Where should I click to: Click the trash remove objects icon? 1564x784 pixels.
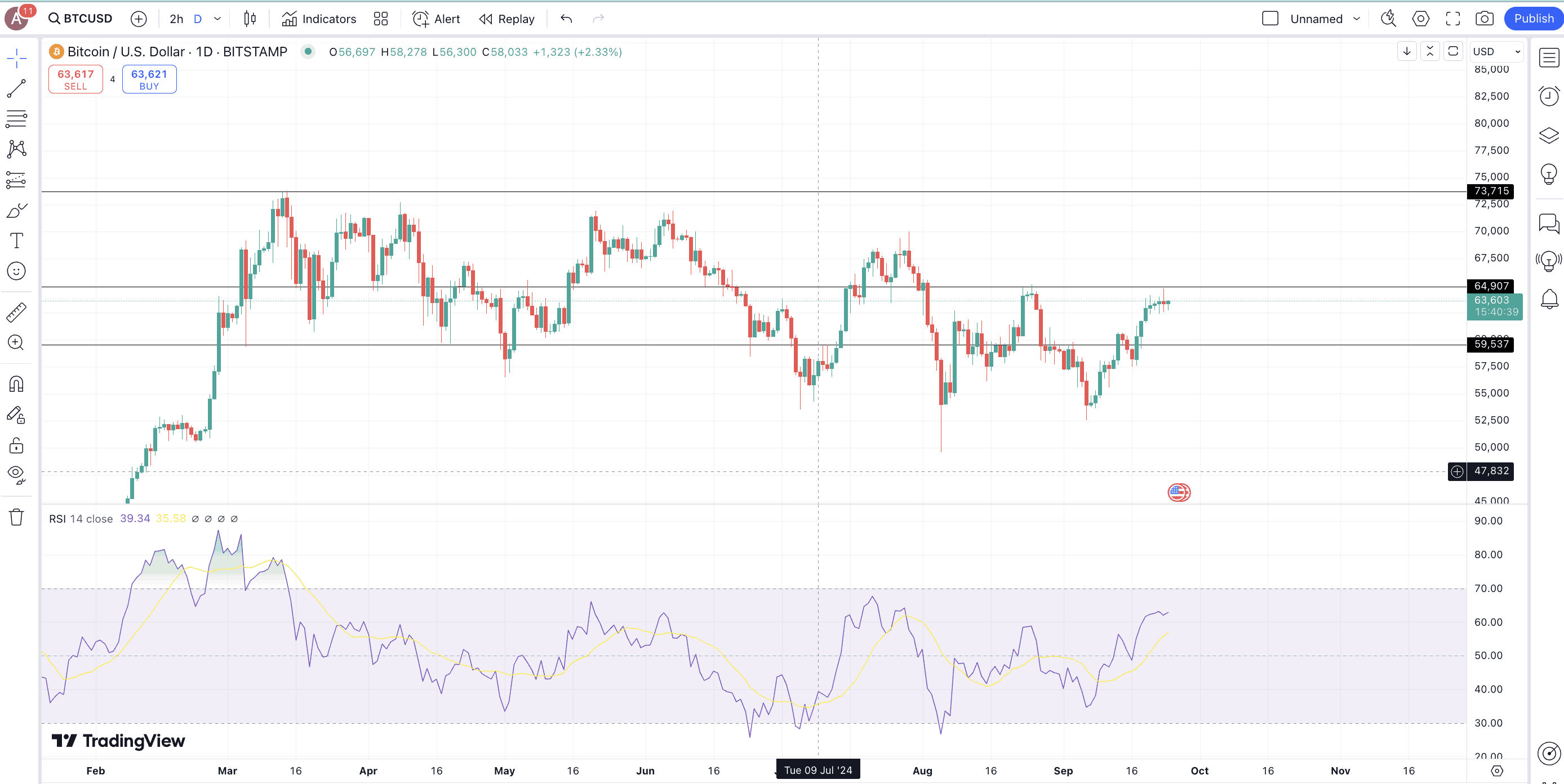click(16, 517)
